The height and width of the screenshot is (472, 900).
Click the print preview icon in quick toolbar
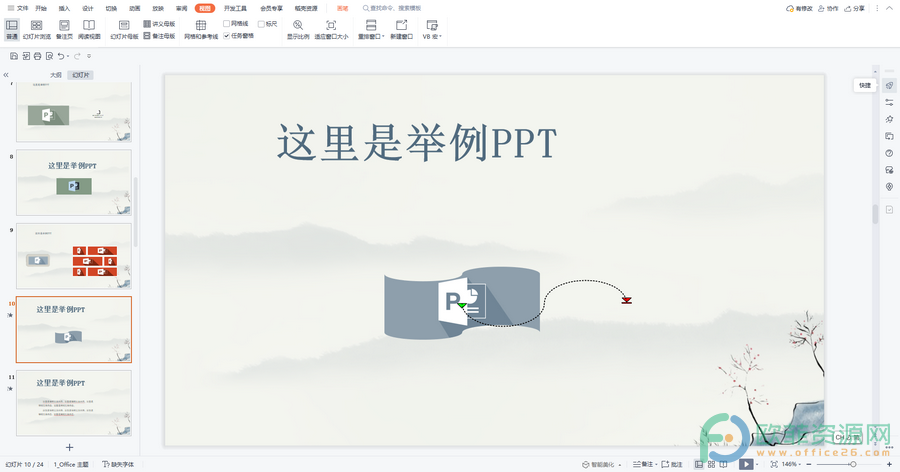[x=49, y=56]
